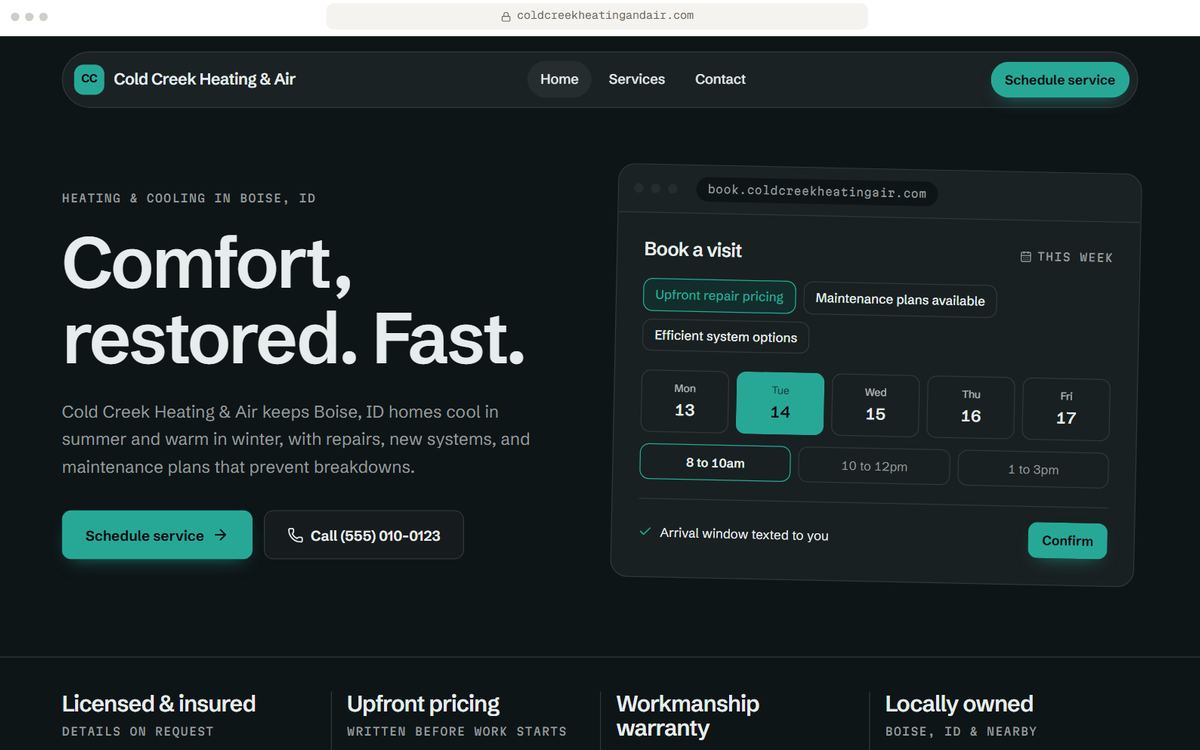Select the Efficient system options chip

click(x=726, y=336)
